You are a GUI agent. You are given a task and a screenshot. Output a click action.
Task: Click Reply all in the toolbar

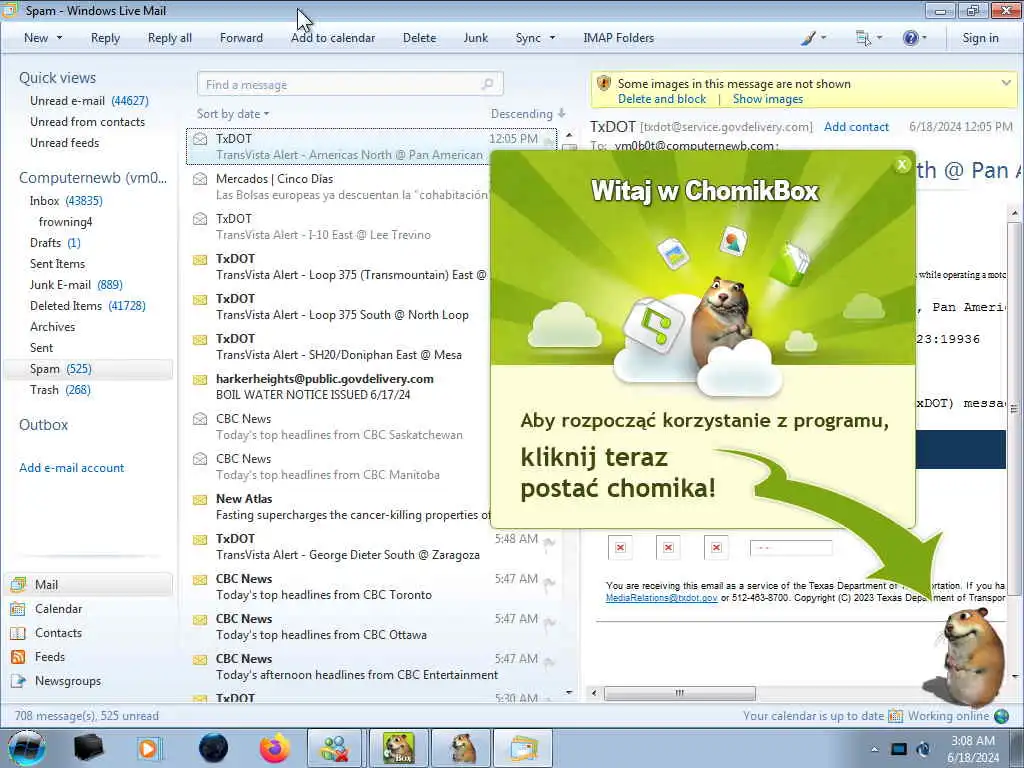click(x=170, y=38)
